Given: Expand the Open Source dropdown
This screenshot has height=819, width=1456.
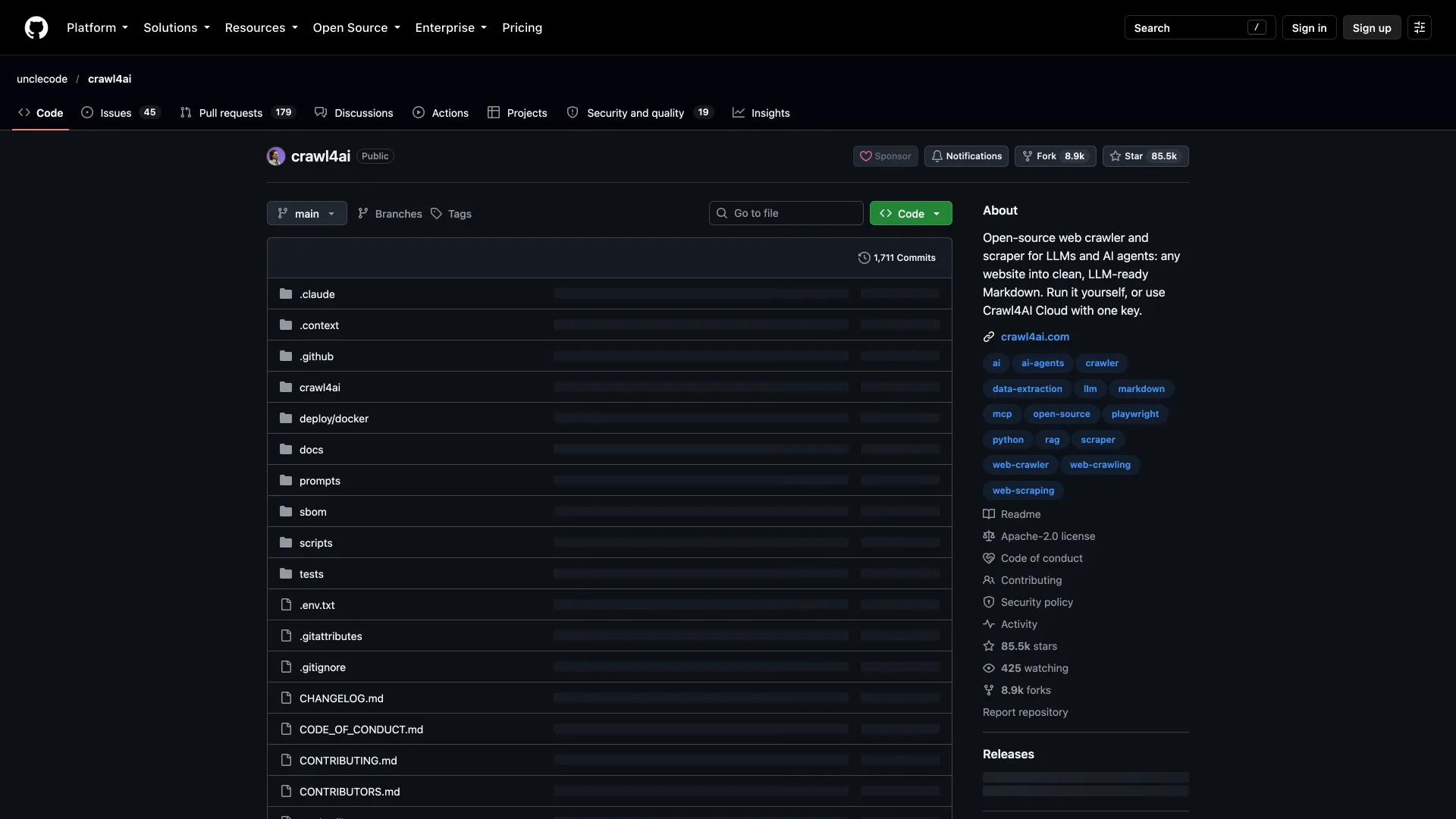Looking at the screenshot, I should 356,28.
